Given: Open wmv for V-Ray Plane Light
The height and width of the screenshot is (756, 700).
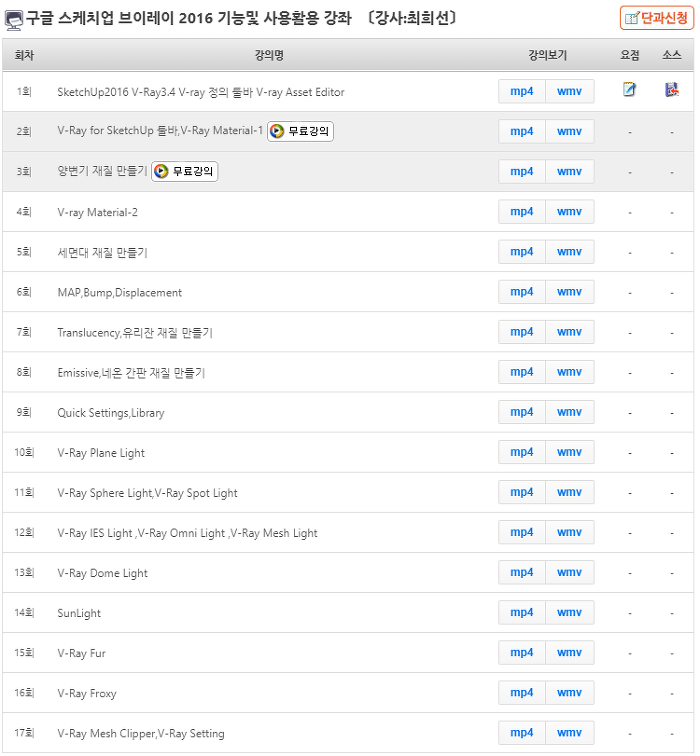Looking at the screenshot, I should point(569,452).
